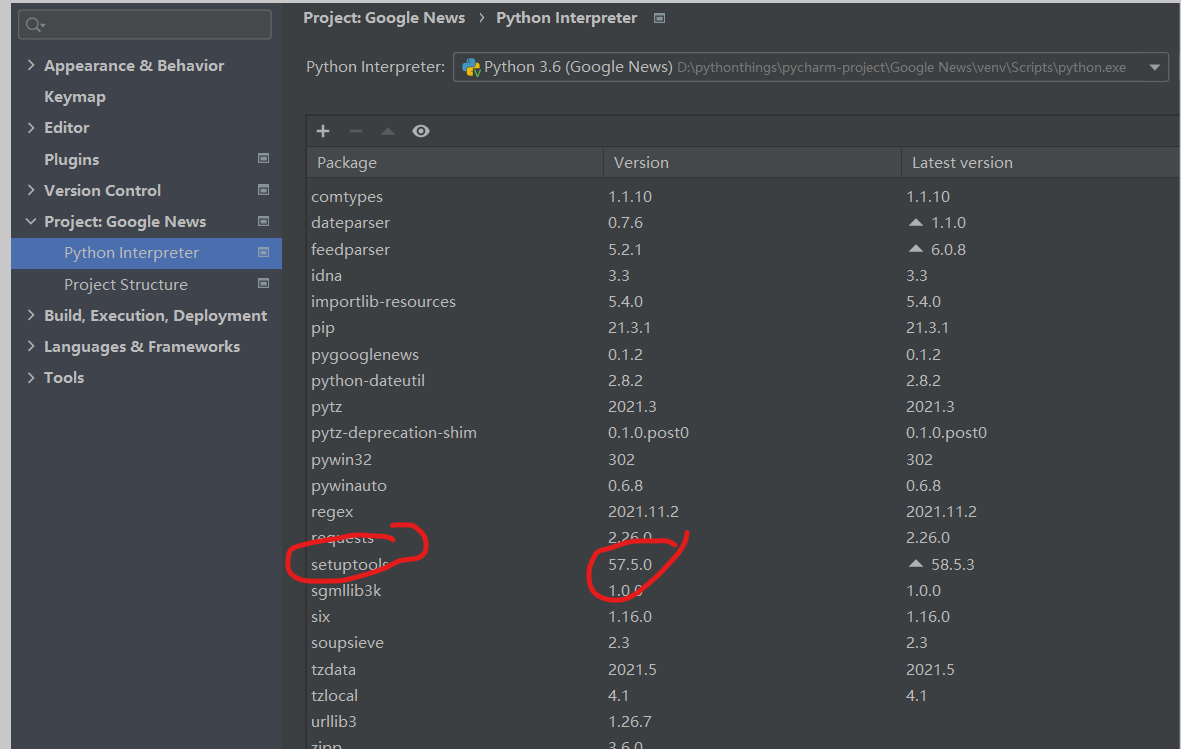Click setuptools version 57.5.0 cell
The image size is (1181, 749).
tap(630, 564)
